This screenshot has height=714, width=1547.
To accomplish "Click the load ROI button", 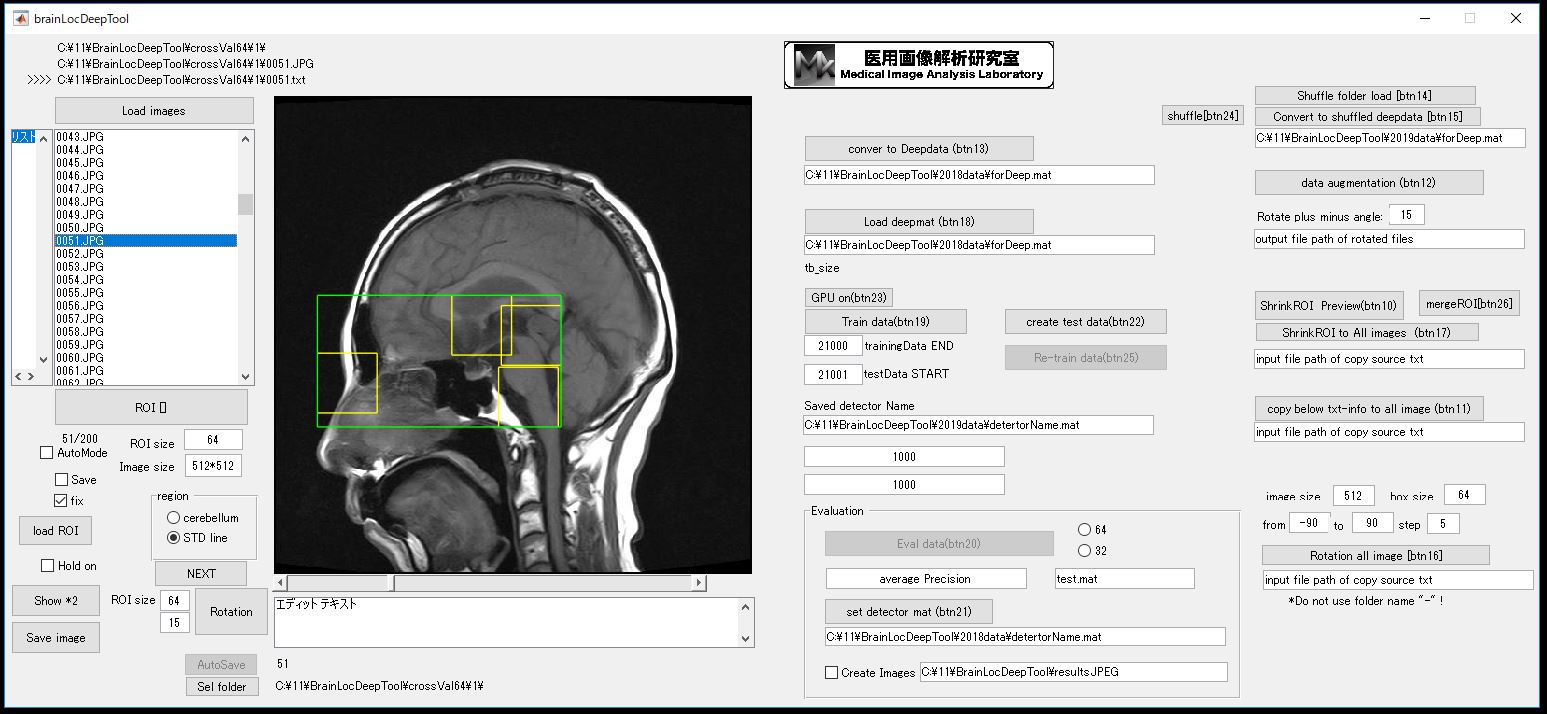I will 55,531.
